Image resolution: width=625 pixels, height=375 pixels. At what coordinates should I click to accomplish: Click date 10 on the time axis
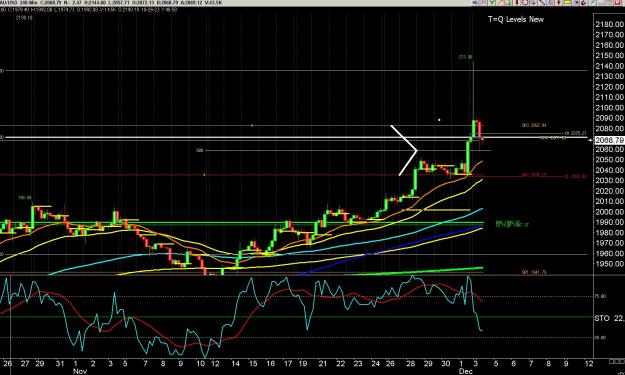[200, 363]
